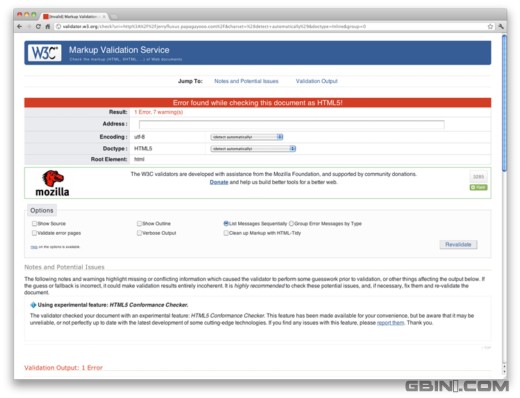520x398 pixels.
Task: Tick the Verbose Output checkbox
Action: pos(139,233)
